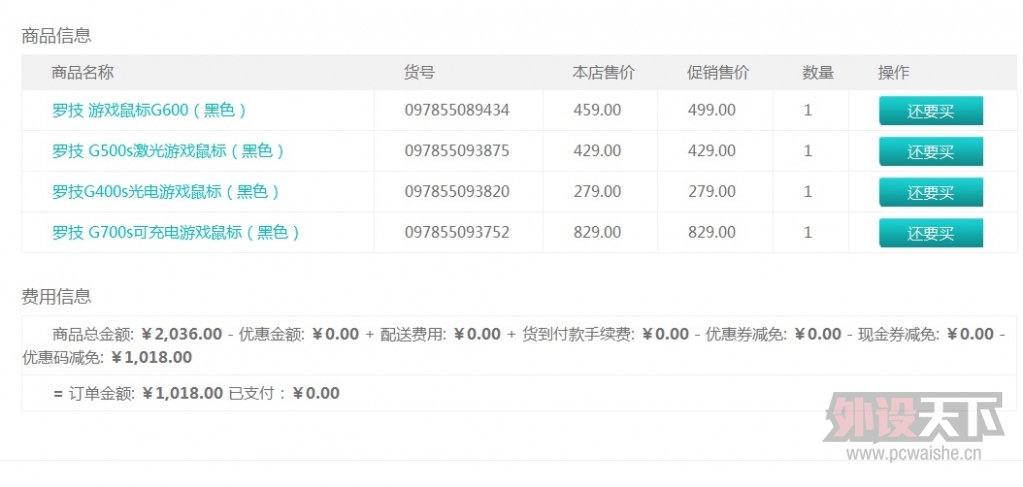Click 还要买 button for the G500s mouse
The image size is (1023, 487).
931,151
